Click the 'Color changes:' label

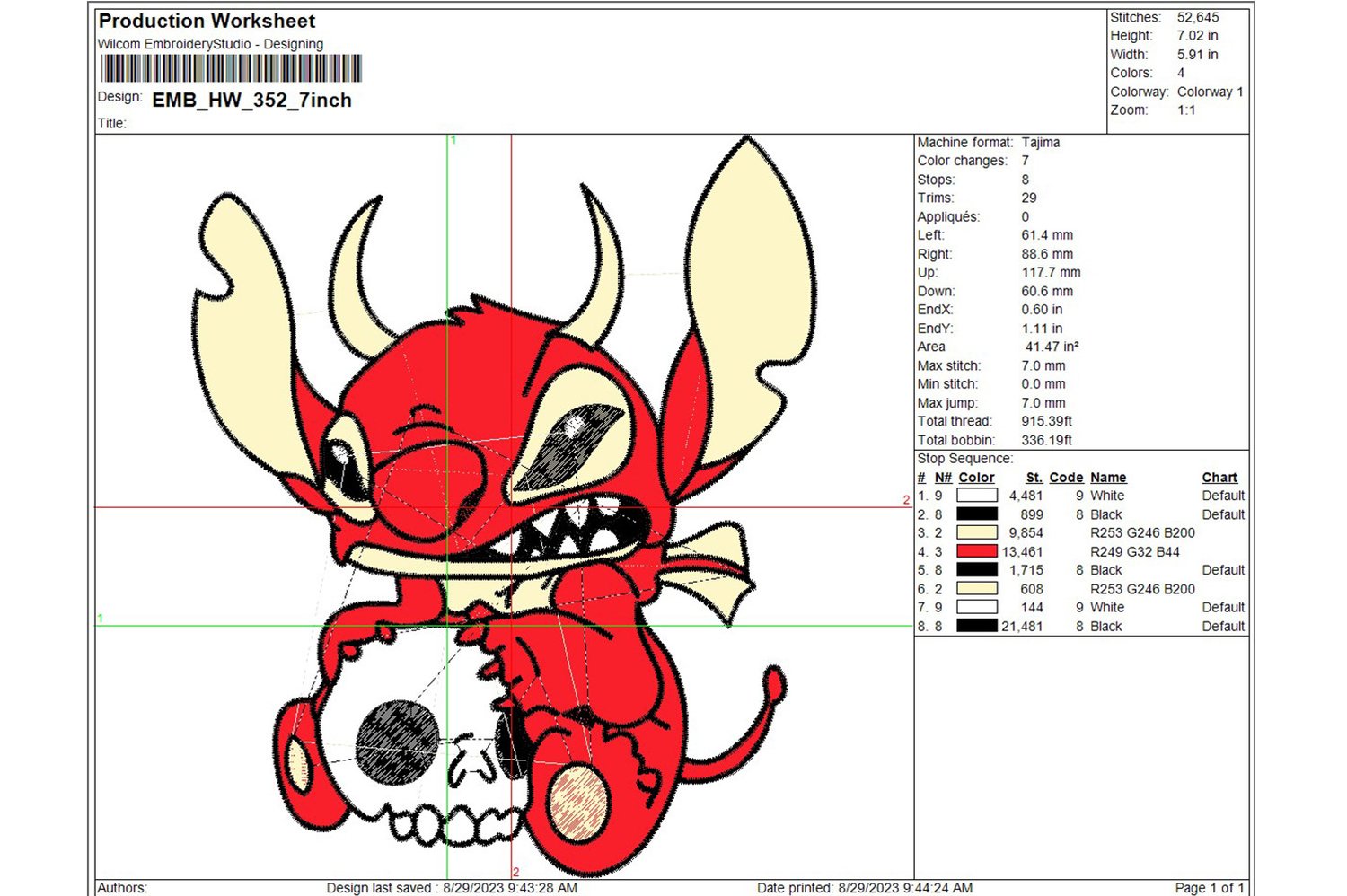(962, 161)
